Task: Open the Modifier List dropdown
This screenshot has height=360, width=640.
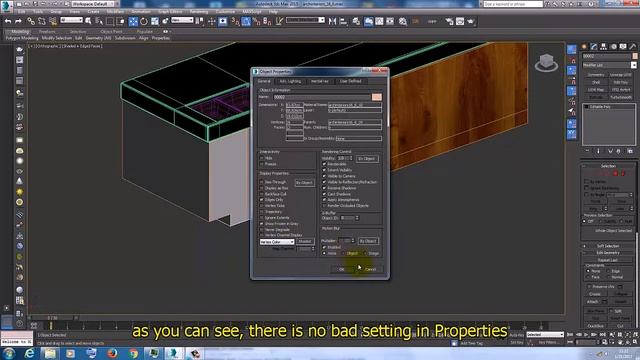Action: click(609, 65)
